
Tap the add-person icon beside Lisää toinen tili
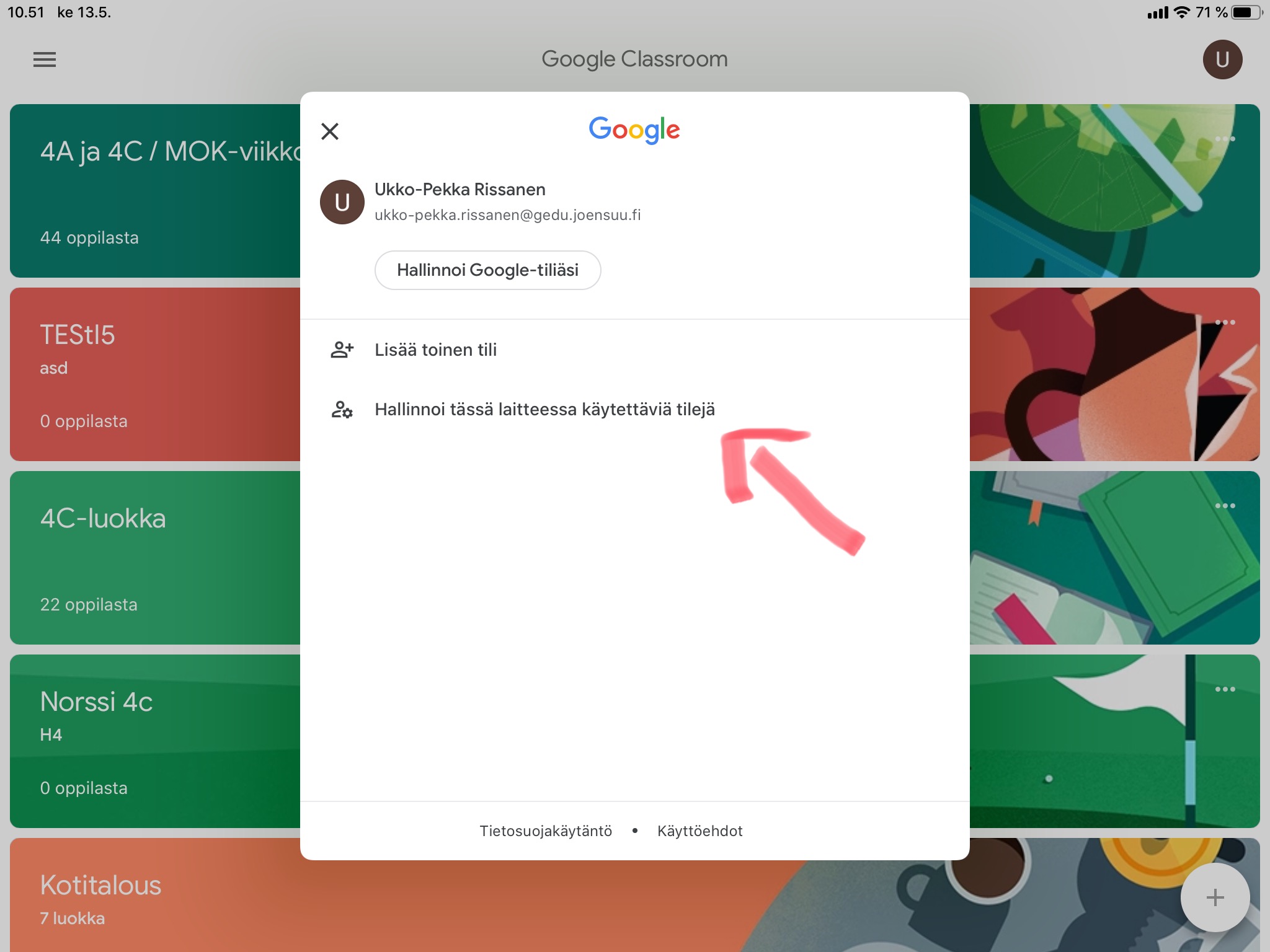coord(342,350)
